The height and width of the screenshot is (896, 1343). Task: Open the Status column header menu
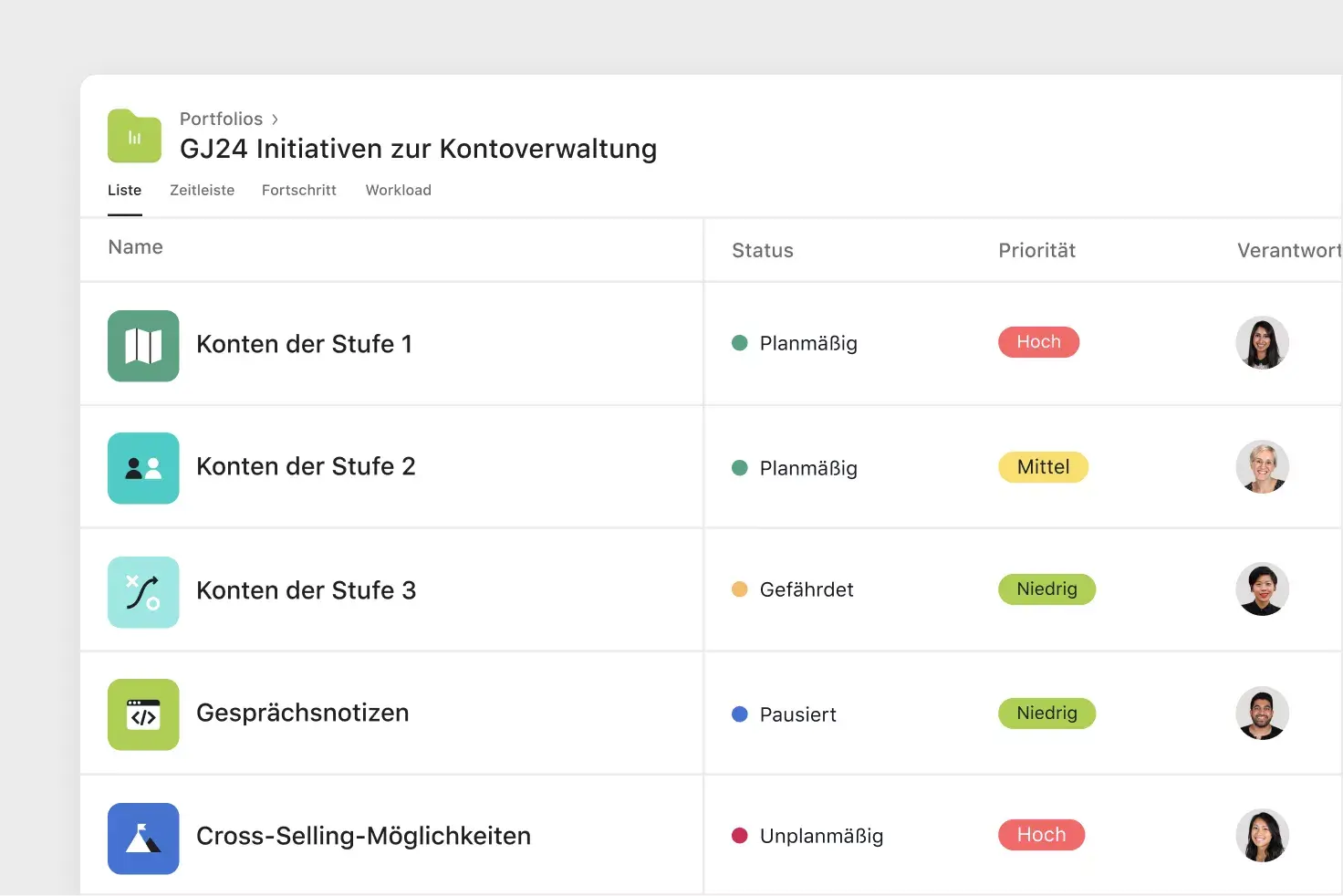[x=763, y=250]
